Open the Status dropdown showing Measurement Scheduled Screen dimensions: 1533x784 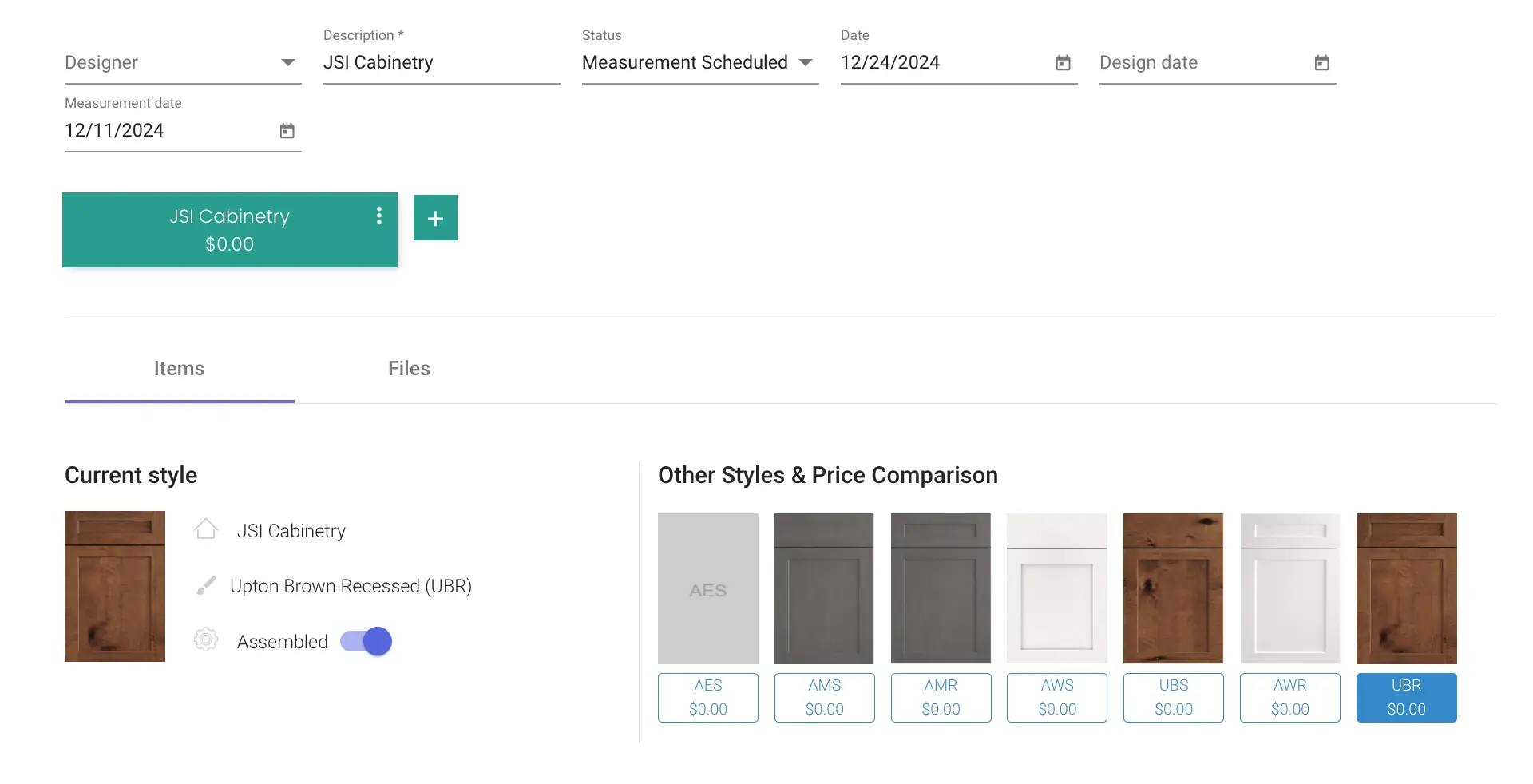pos(700,62)
